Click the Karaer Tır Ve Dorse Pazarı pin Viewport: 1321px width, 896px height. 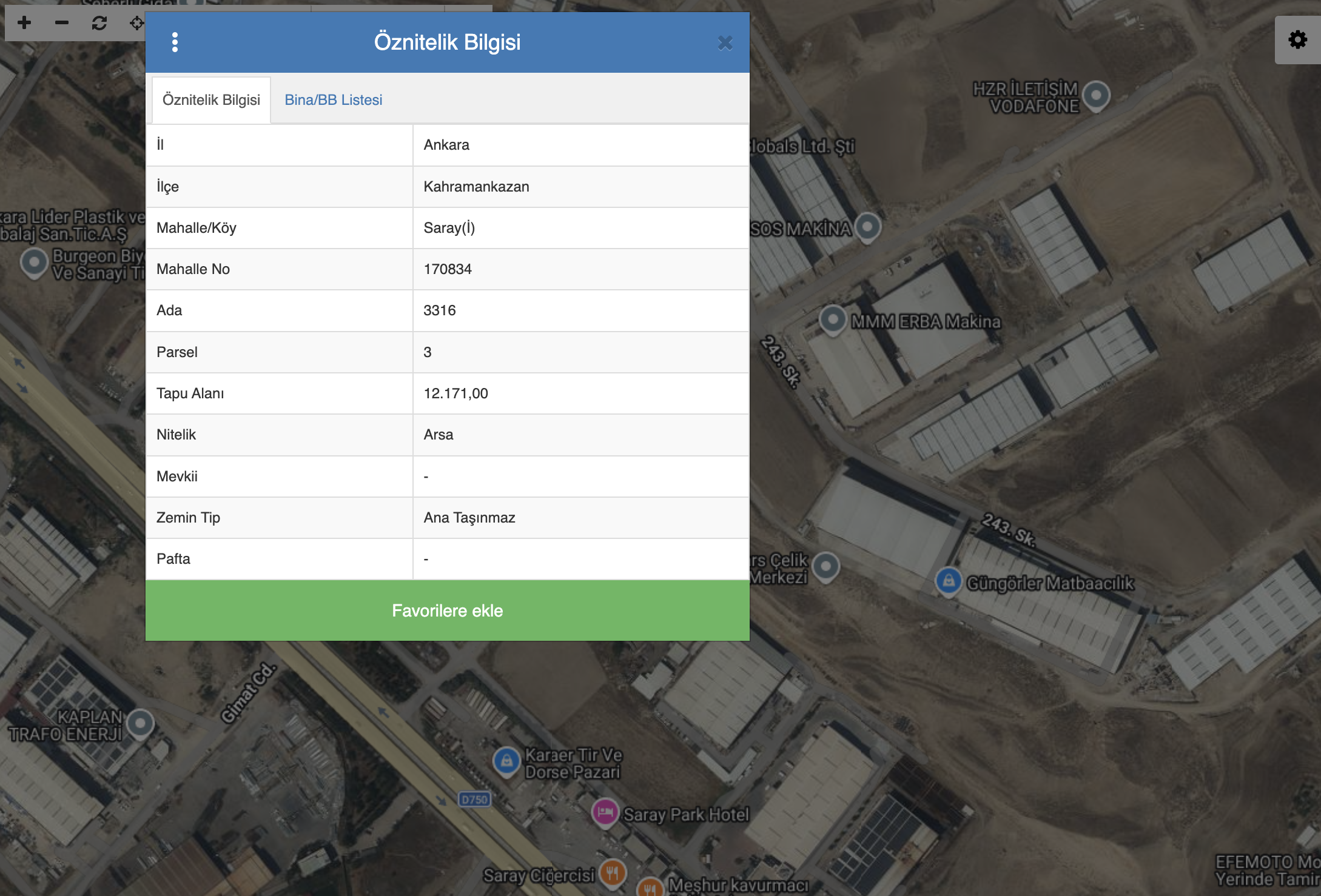[506, 760]
